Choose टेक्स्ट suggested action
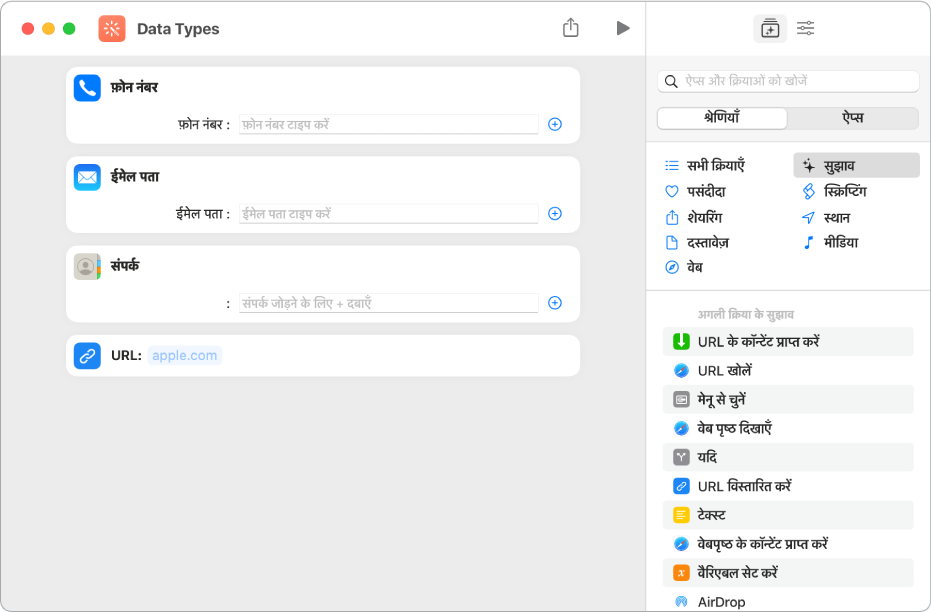 coord(788,515)
